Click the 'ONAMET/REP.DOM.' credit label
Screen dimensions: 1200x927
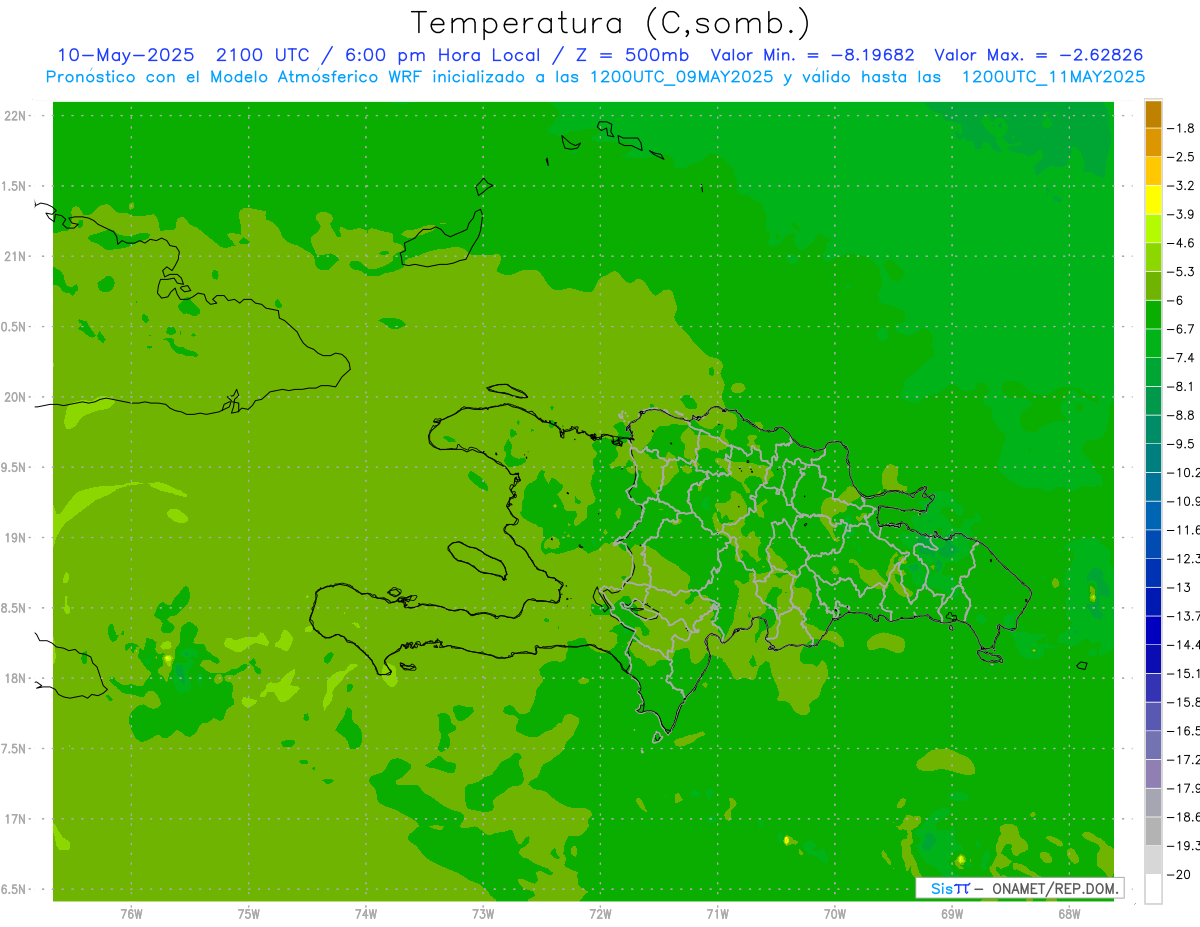pyautogui.click(x=1054, y=888)
